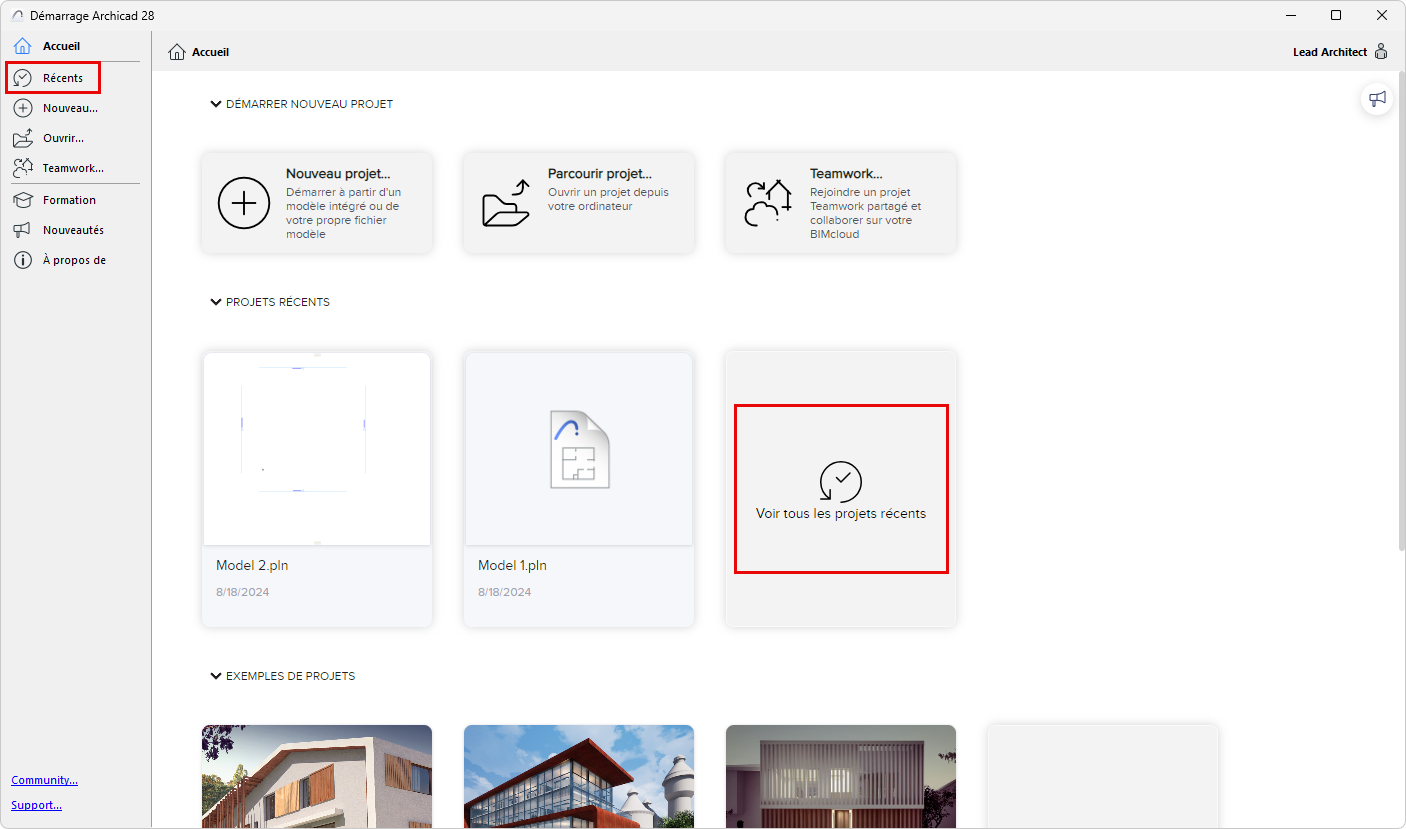
Task: Click the À propos de info icon
Action: 22,259
